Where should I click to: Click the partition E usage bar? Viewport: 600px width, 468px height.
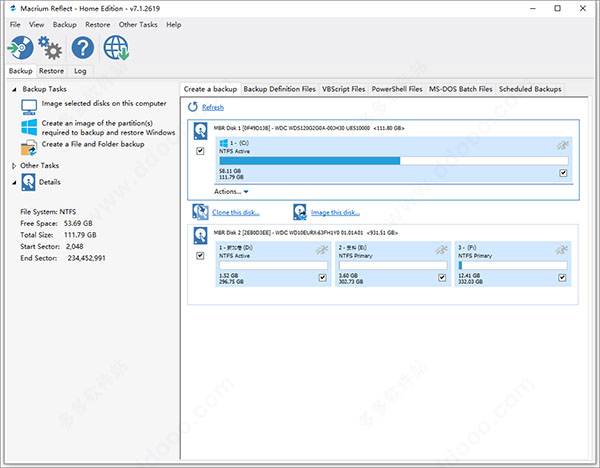393,265
